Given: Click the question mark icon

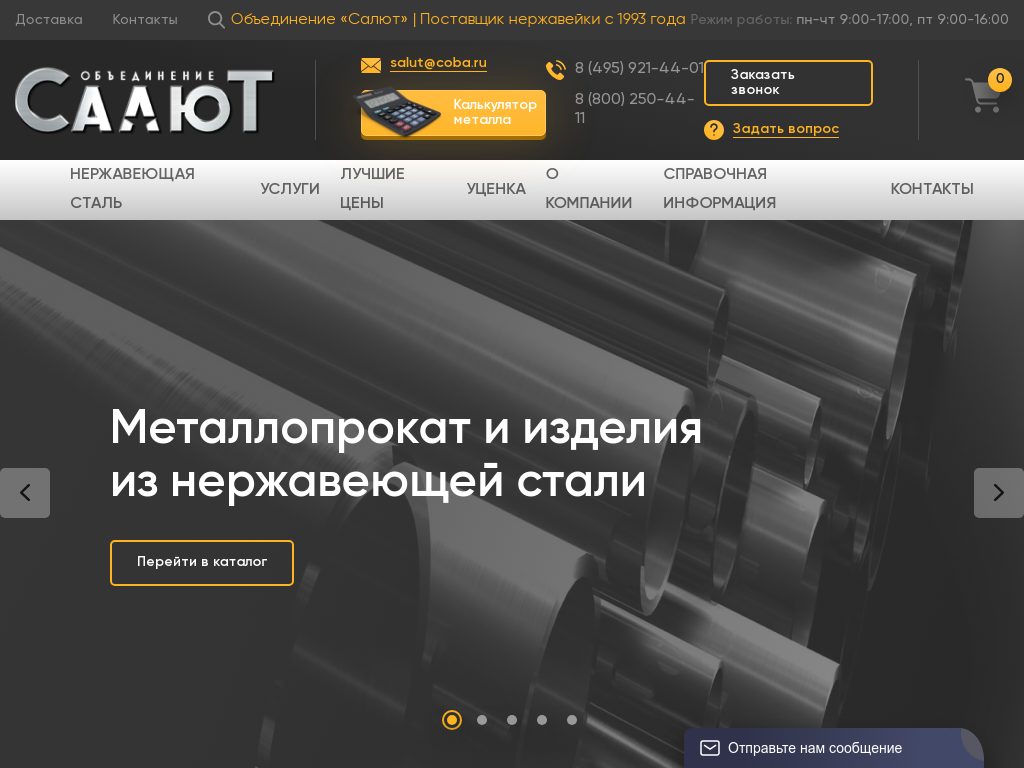Looking at the screenshot, I should pos(714,130).
